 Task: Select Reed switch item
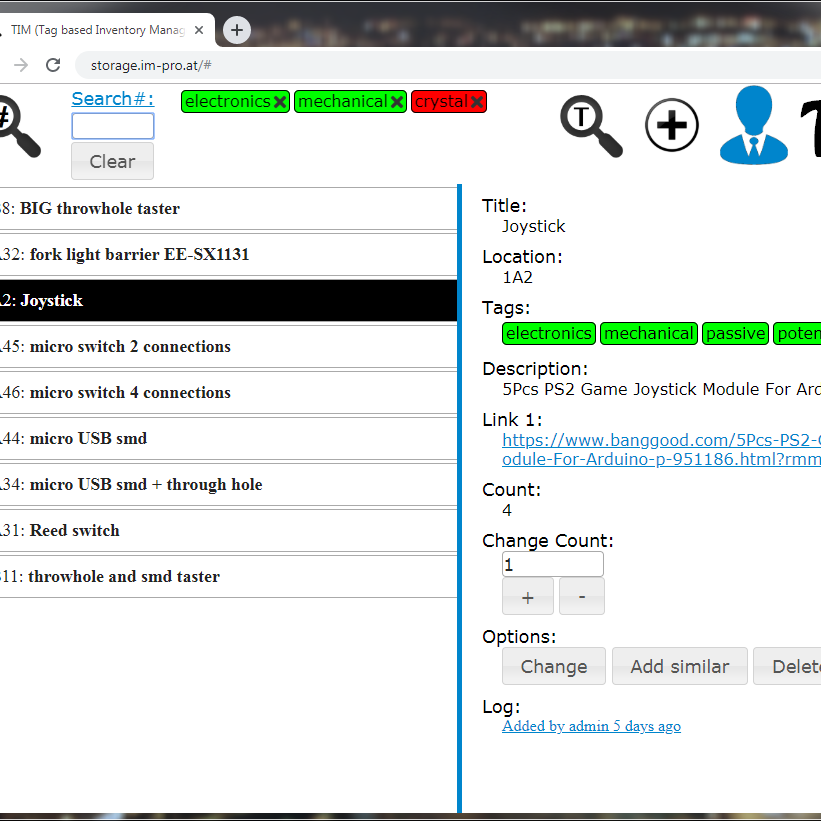[x=228, y=530]
